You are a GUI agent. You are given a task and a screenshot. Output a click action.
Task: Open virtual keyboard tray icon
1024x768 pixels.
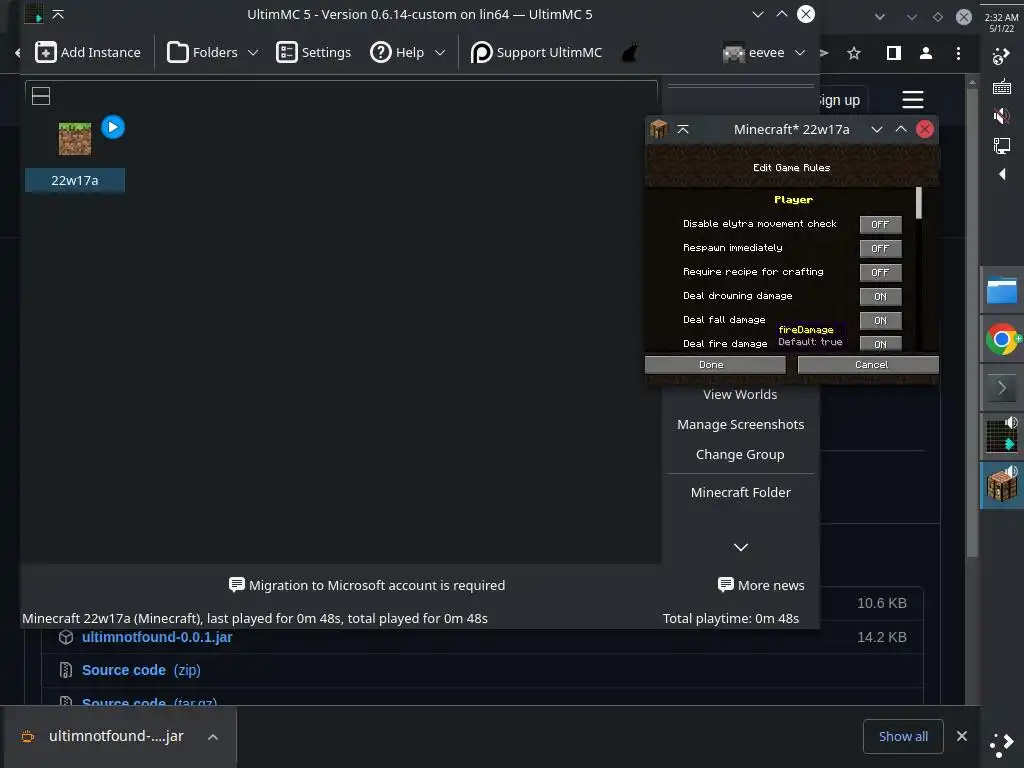pos(1002,86)
